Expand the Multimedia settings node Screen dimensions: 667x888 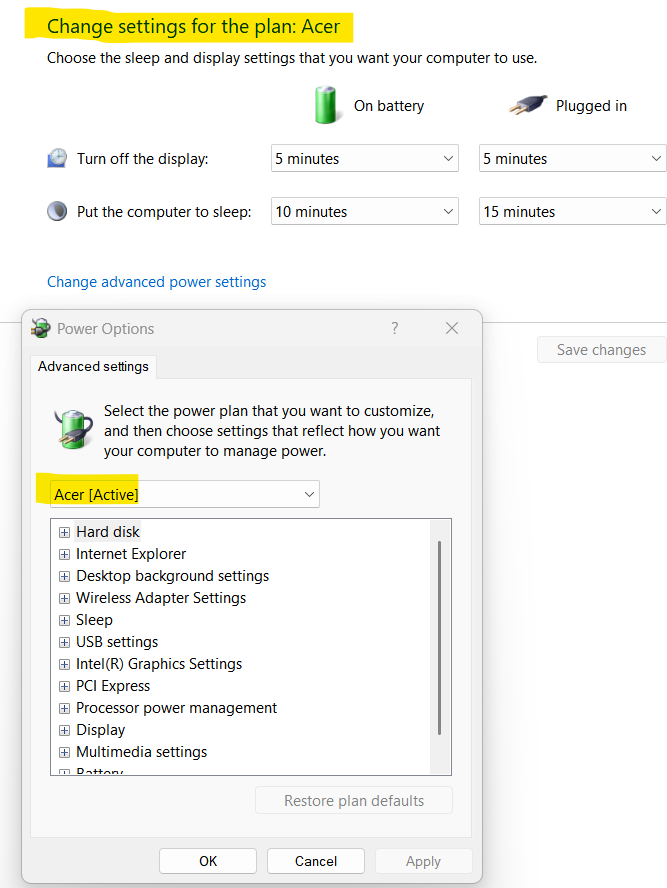65,753
